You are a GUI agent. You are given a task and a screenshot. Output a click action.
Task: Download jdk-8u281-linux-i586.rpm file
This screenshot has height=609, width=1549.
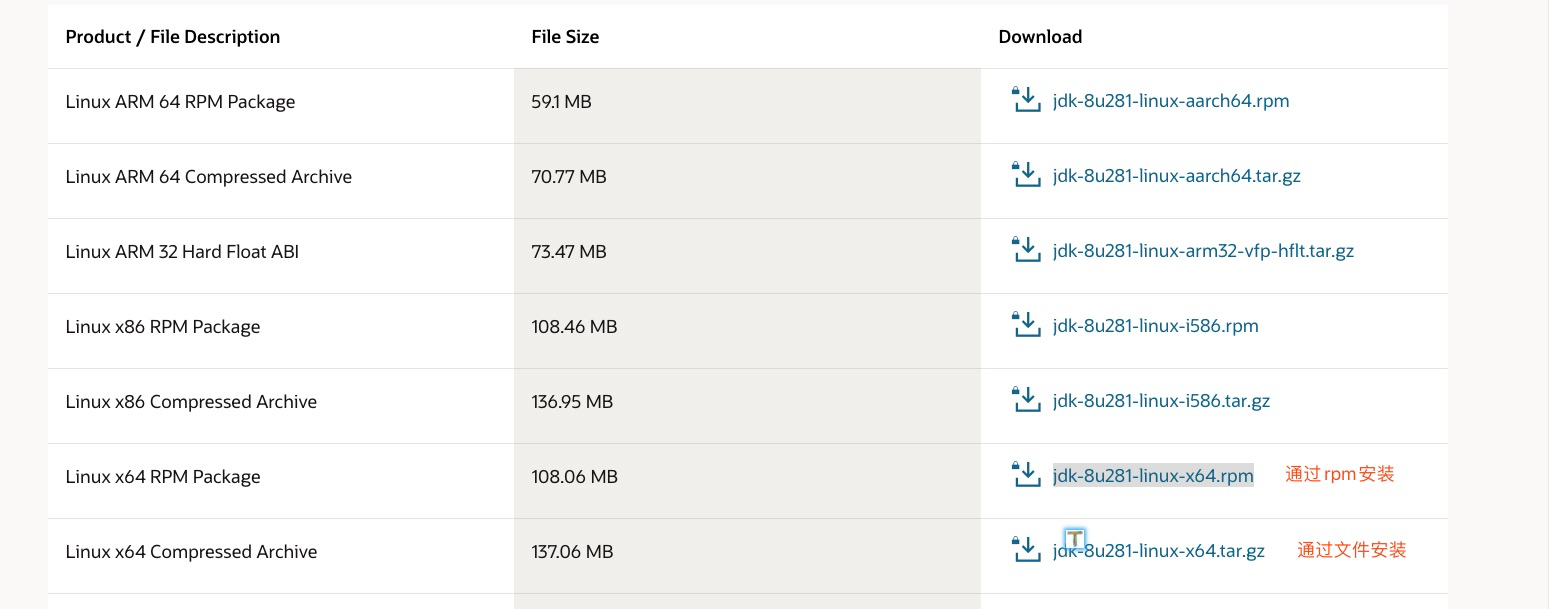pyautogui.click(x=1155, y=326)
